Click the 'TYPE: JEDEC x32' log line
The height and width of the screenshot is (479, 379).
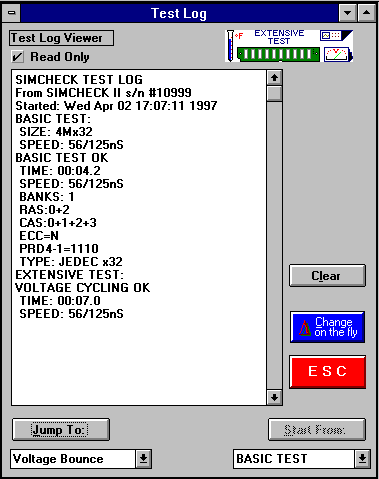71,262
